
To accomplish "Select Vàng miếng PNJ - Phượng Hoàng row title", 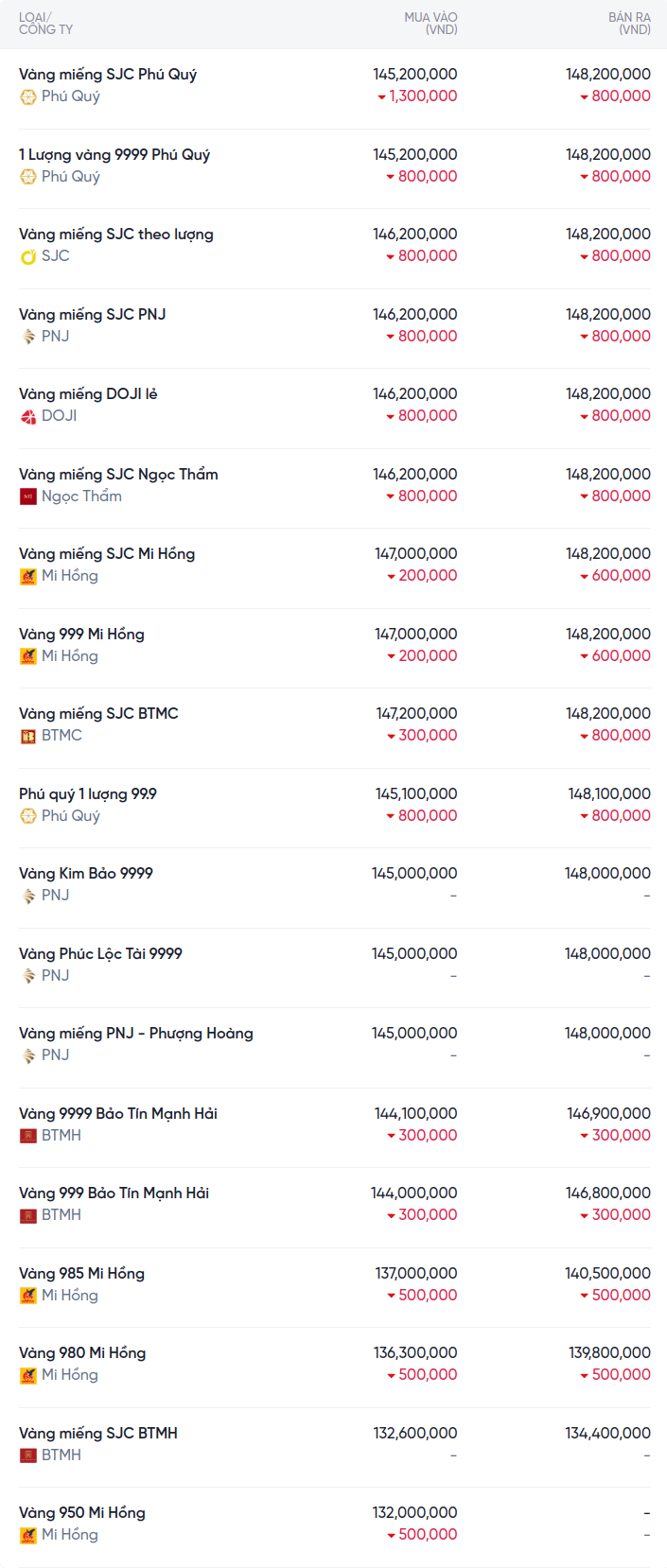I will [x=136, y=1034].
